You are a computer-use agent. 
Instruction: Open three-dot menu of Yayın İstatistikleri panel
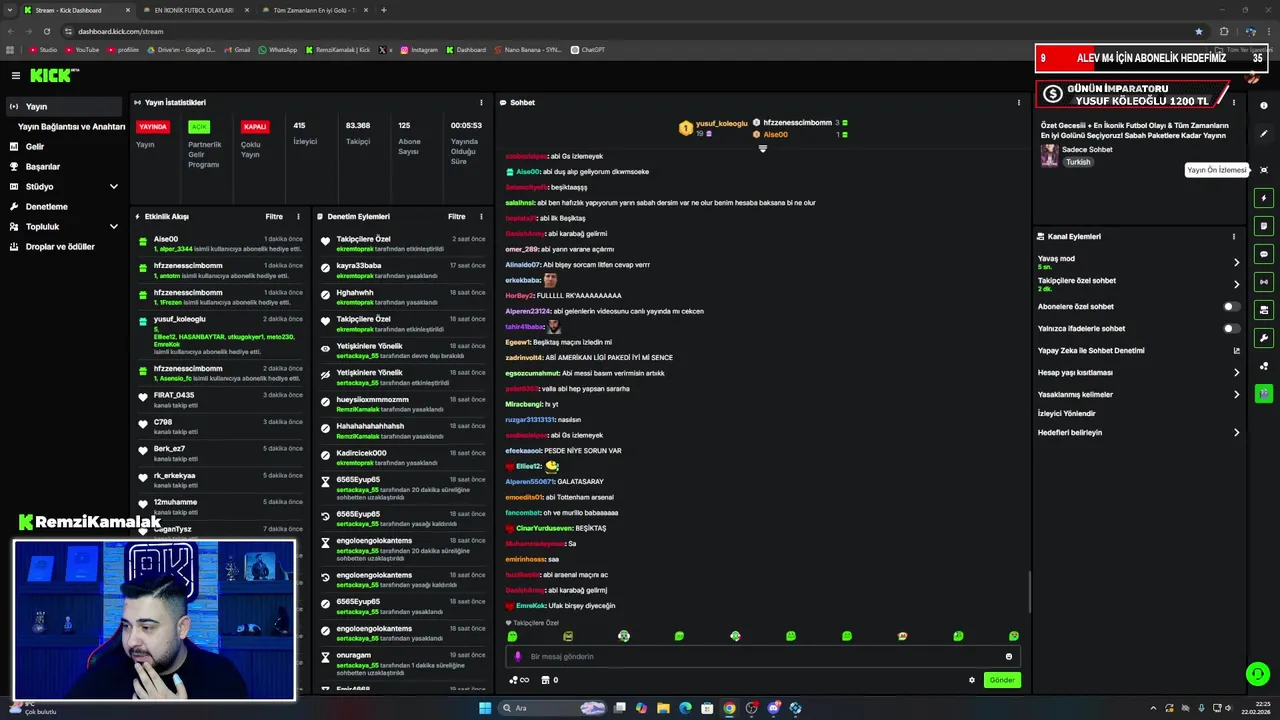(481, 102)
